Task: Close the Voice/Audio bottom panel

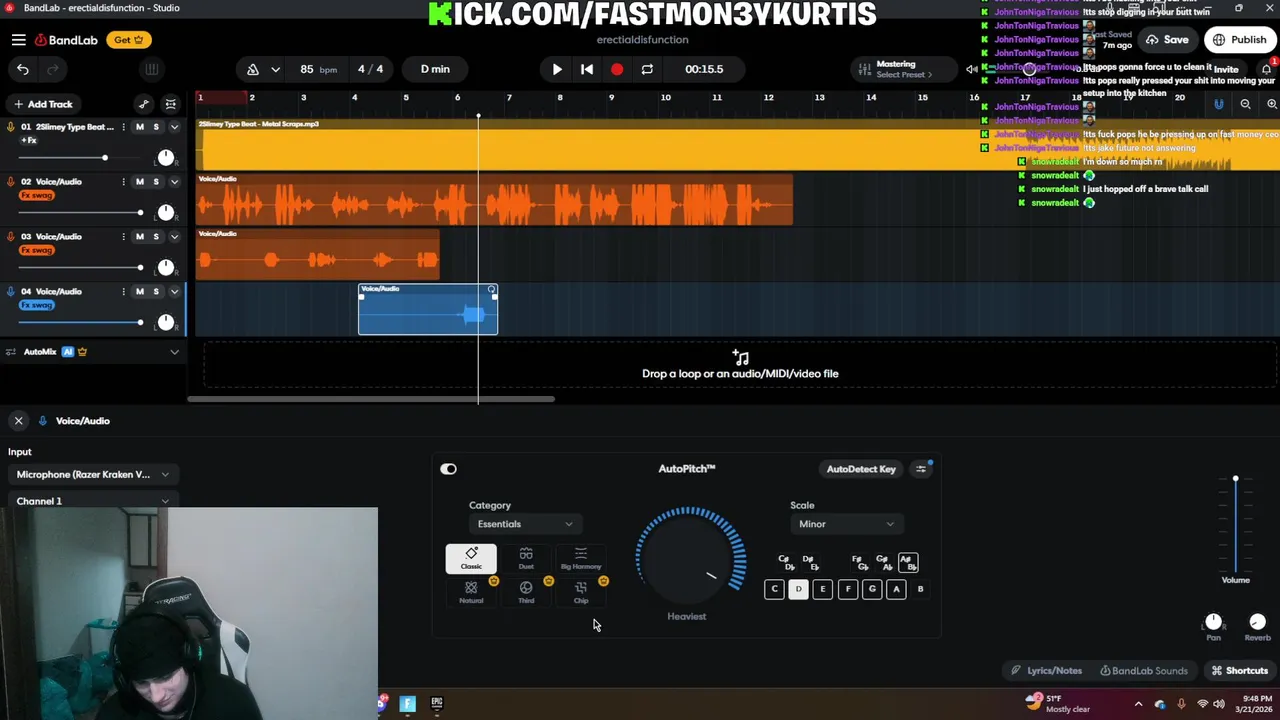Action: coord(18,421)
